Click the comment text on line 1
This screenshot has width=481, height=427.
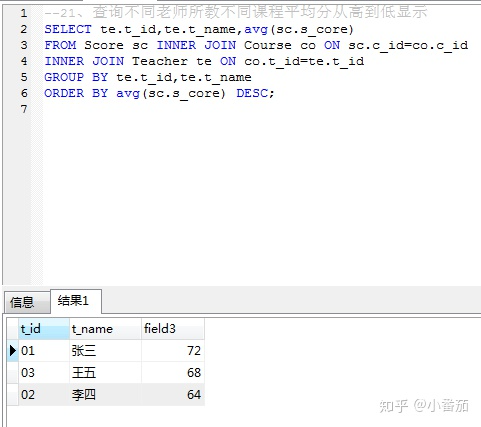(x=236, y=13)
